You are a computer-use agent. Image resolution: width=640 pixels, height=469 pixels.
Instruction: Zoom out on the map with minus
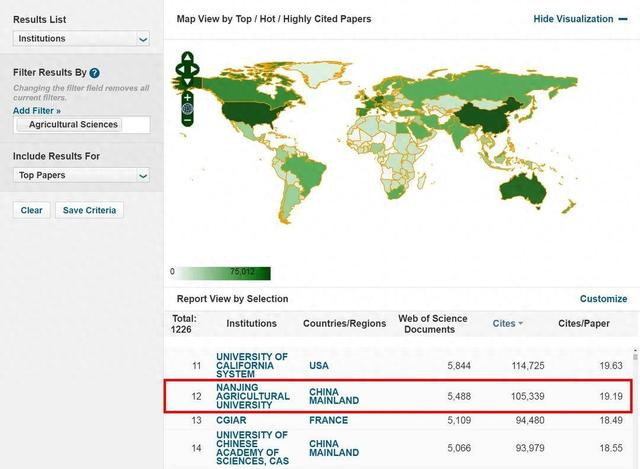pyautogui.click(x=187, y=120)
